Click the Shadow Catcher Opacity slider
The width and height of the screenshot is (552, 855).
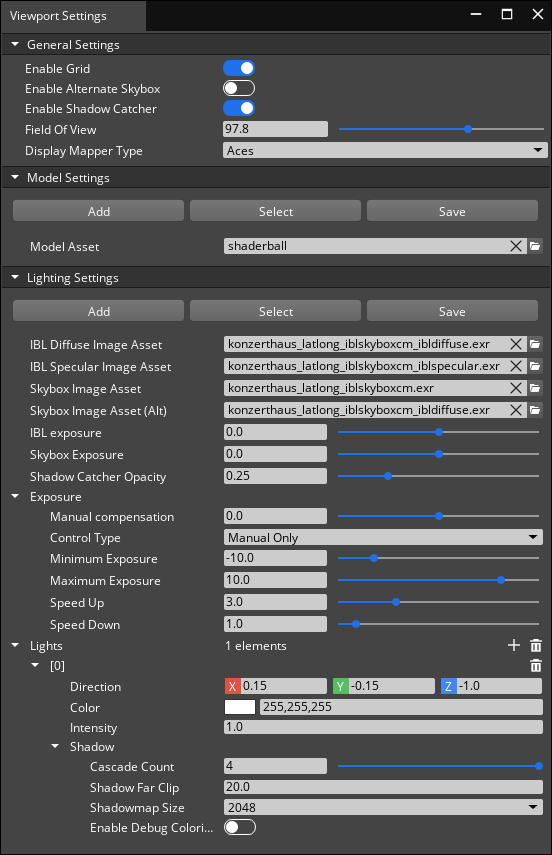pos(439,476)
